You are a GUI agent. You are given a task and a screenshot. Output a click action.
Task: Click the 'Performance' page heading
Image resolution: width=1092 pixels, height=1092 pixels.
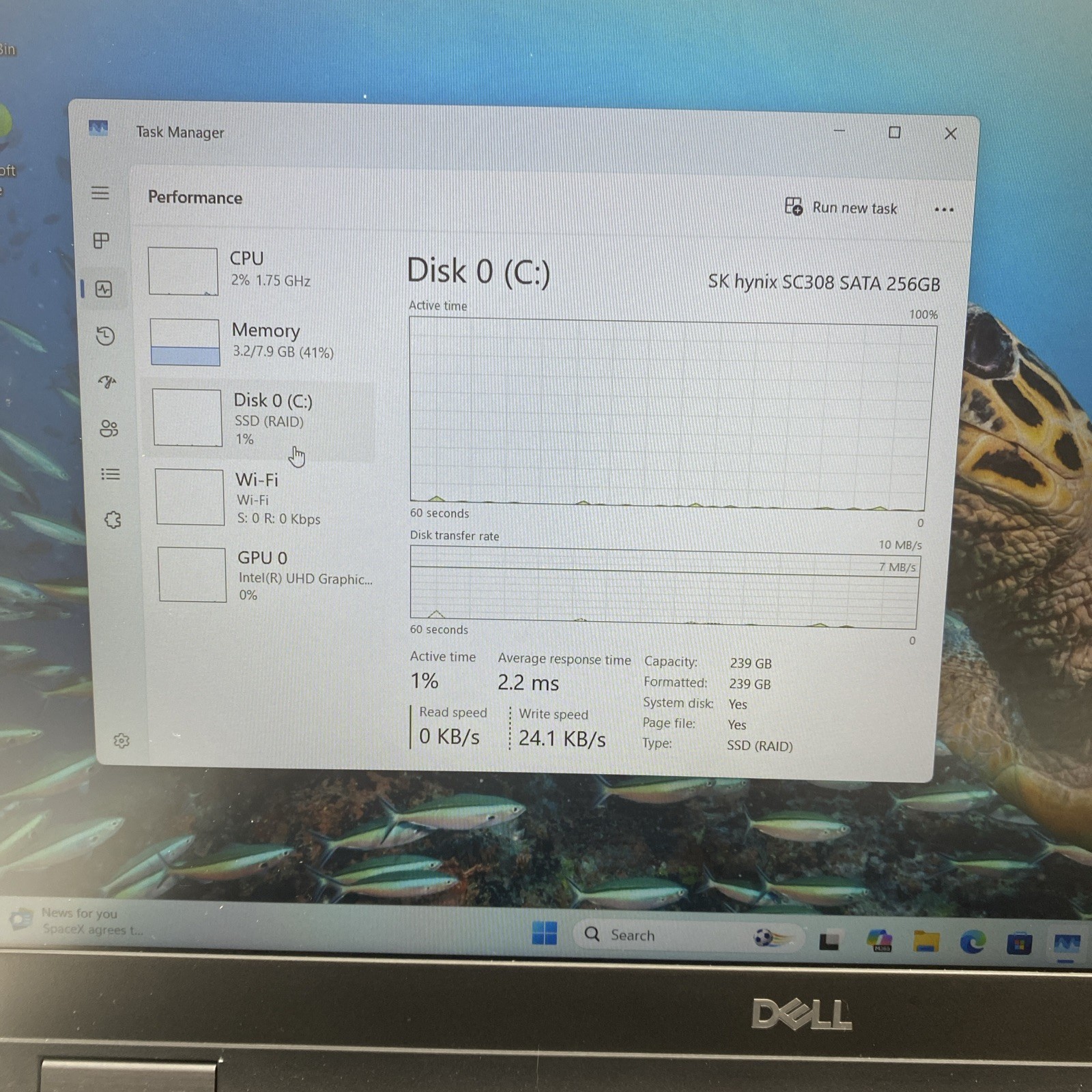(195, 197)
